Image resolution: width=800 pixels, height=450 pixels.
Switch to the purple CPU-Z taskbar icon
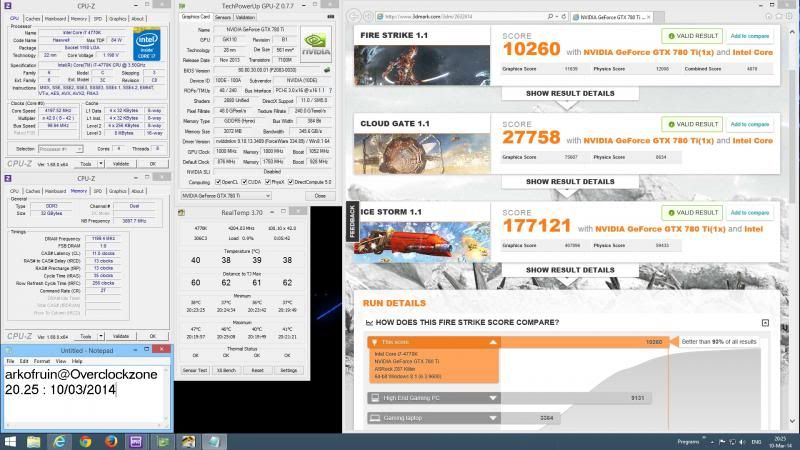pos(136,441)
